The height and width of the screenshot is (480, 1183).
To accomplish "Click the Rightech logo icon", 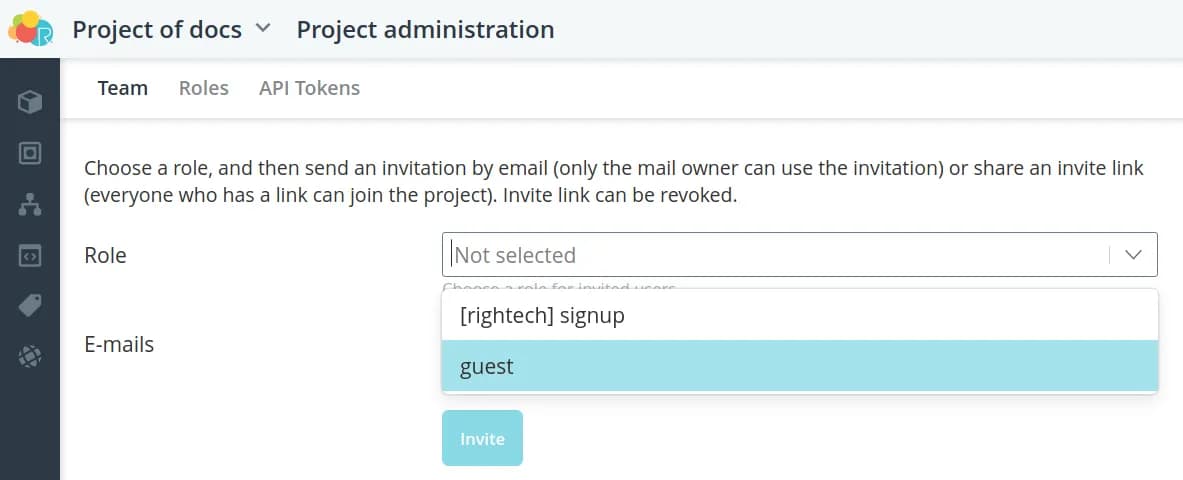I will (30, 28).
